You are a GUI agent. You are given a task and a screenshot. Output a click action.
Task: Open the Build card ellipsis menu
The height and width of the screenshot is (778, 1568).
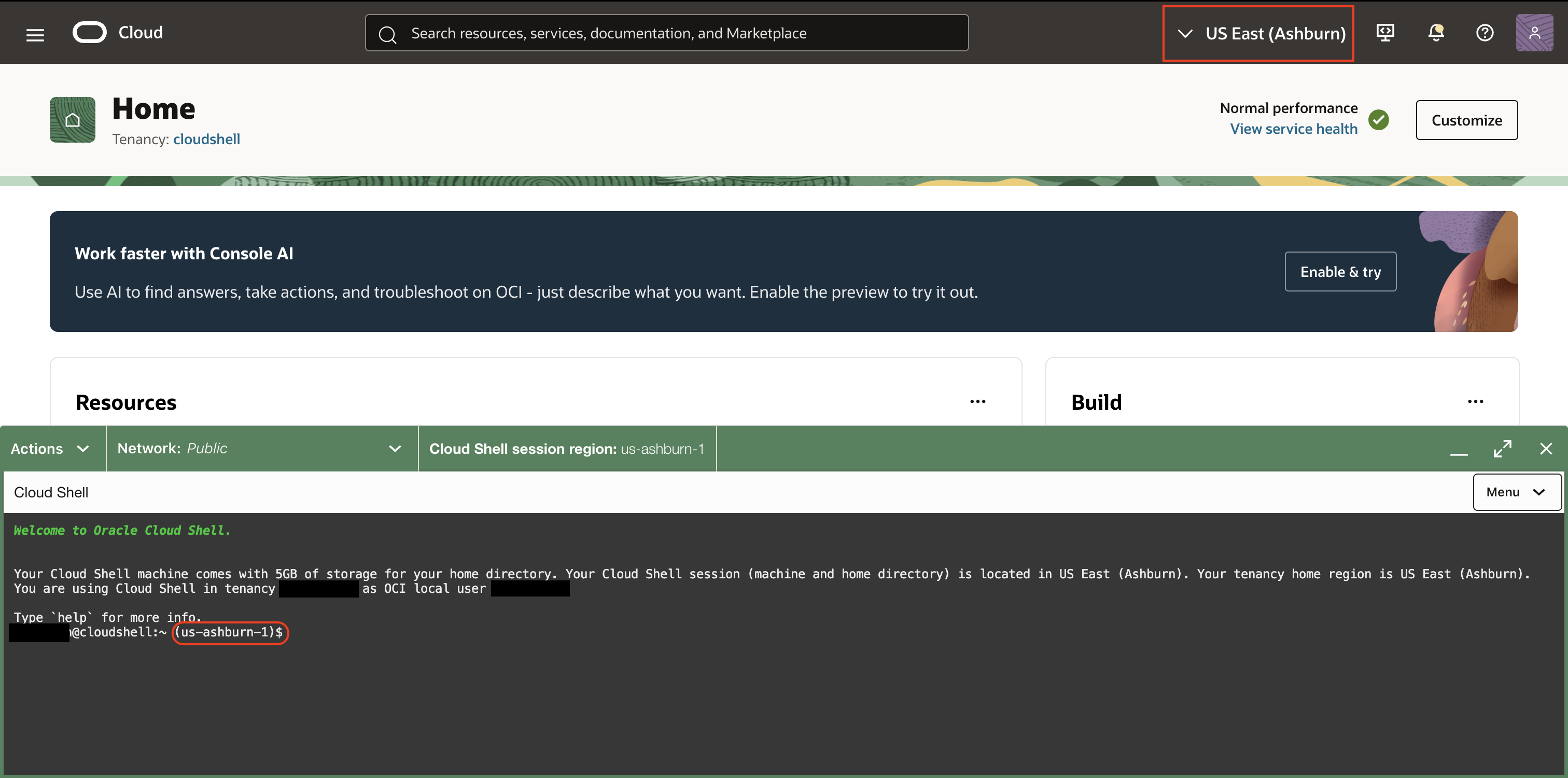[x=1476, y=401]
